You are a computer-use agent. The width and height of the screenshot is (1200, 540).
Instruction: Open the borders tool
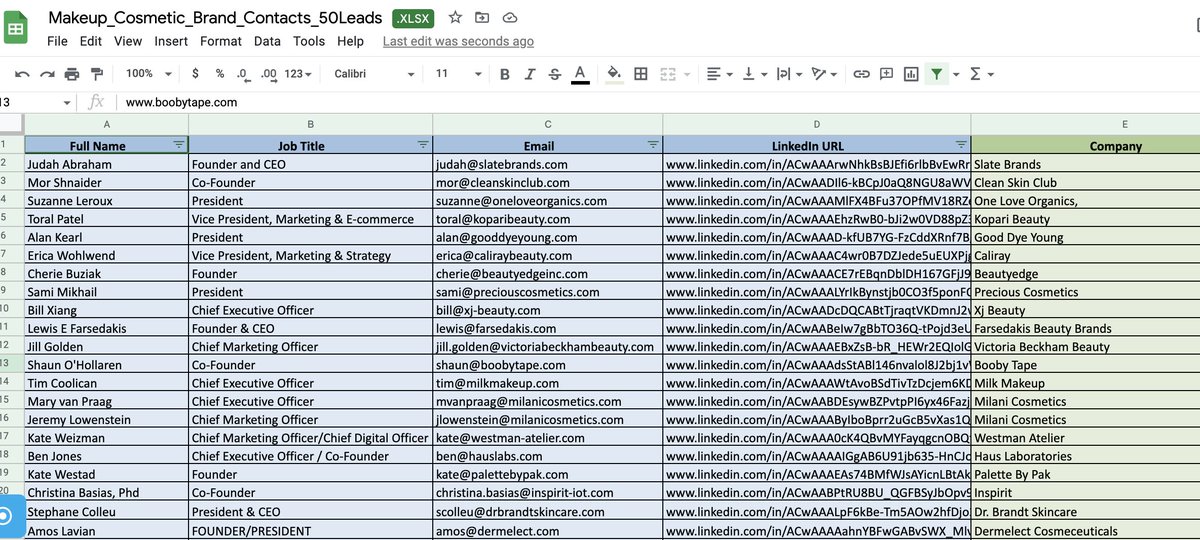[x=641, y=74]
